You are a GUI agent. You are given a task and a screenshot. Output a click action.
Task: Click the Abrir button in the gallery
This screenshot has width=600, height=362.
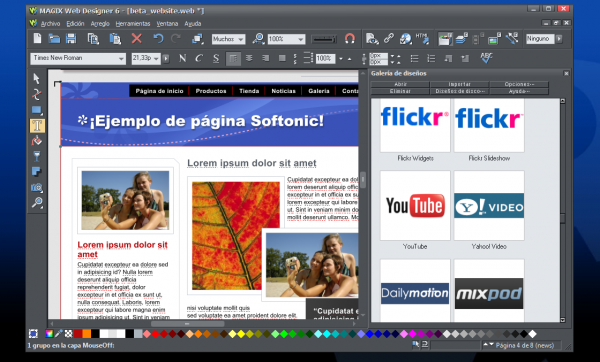pyautogui.click(x=400, y=84)
